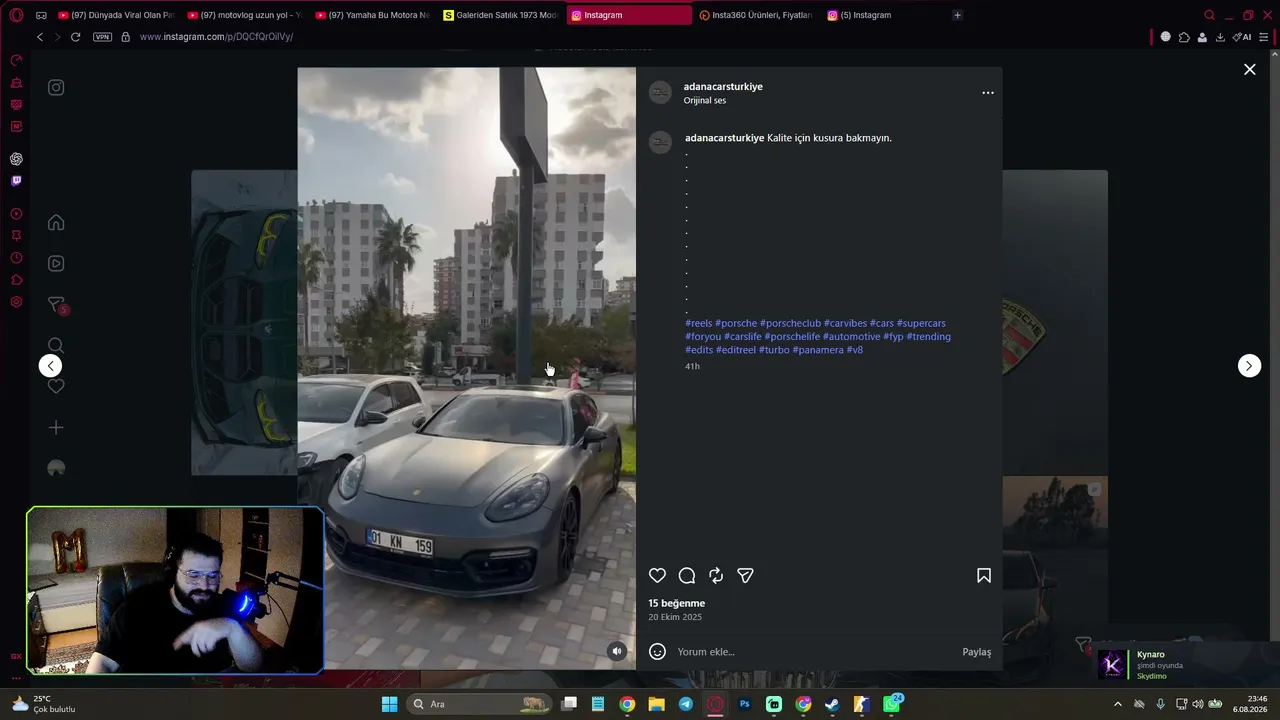
Task: Search open tabs with magnifier icon
Action: (1209, 15)
